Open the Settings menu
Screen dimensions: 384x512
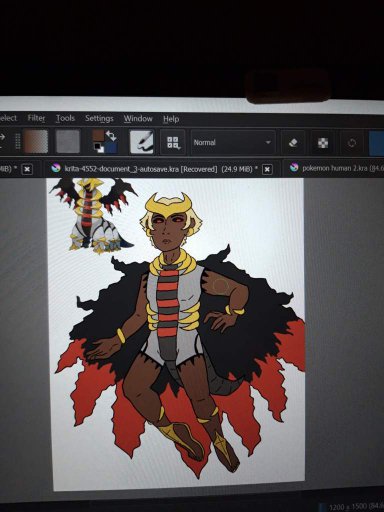point(99,118)
